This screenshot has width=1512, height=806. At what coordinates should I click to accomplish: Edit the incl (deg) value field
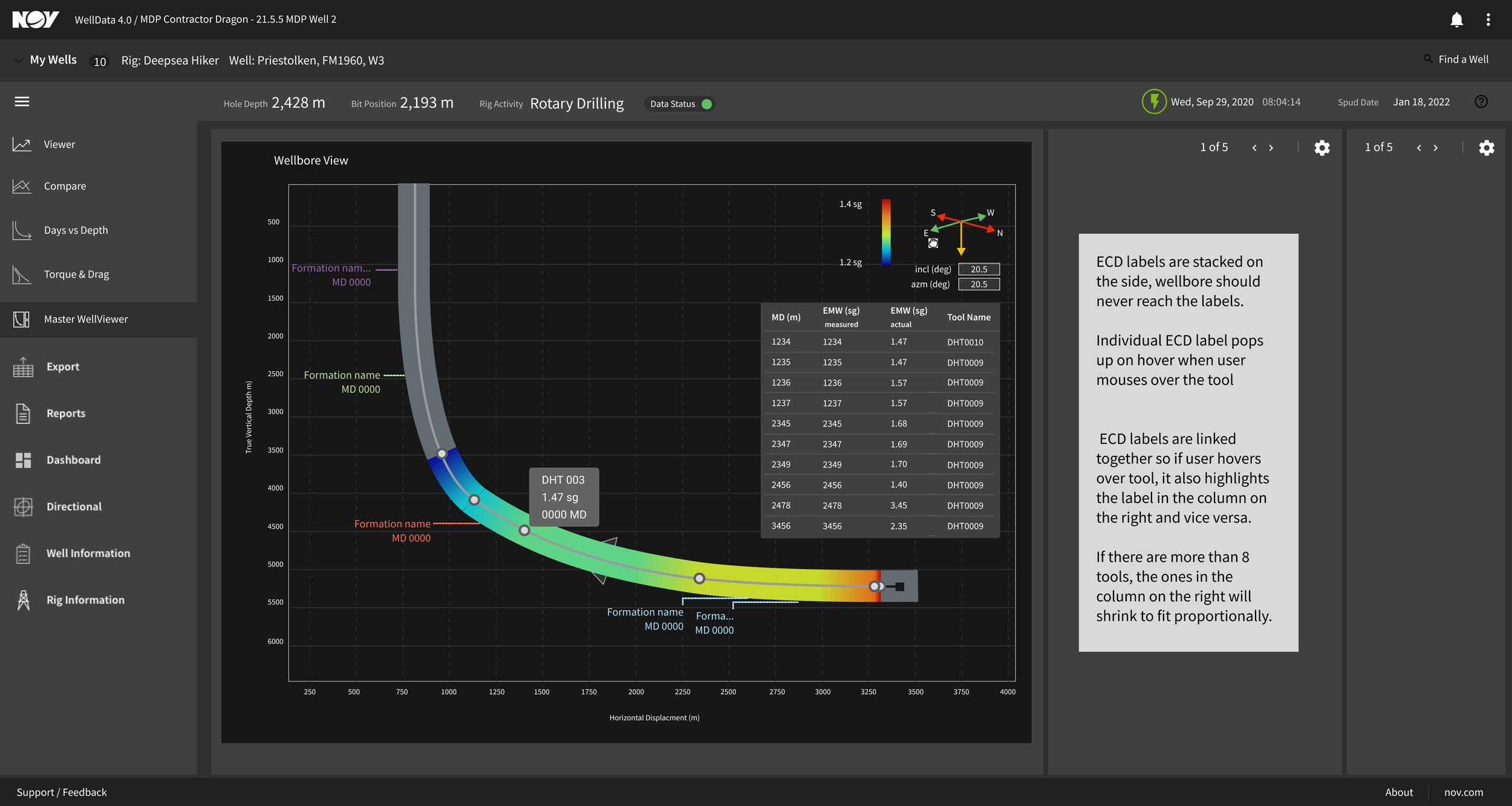click(x=979, y=269)
